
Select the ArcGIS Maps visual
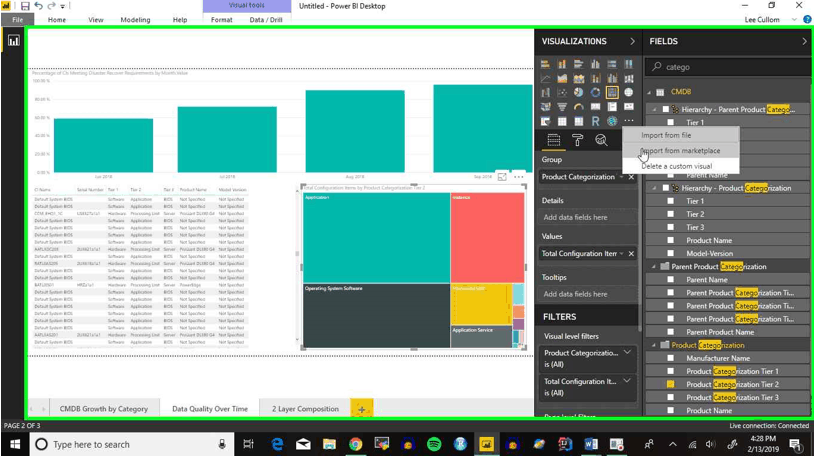[x=612, y=121]
